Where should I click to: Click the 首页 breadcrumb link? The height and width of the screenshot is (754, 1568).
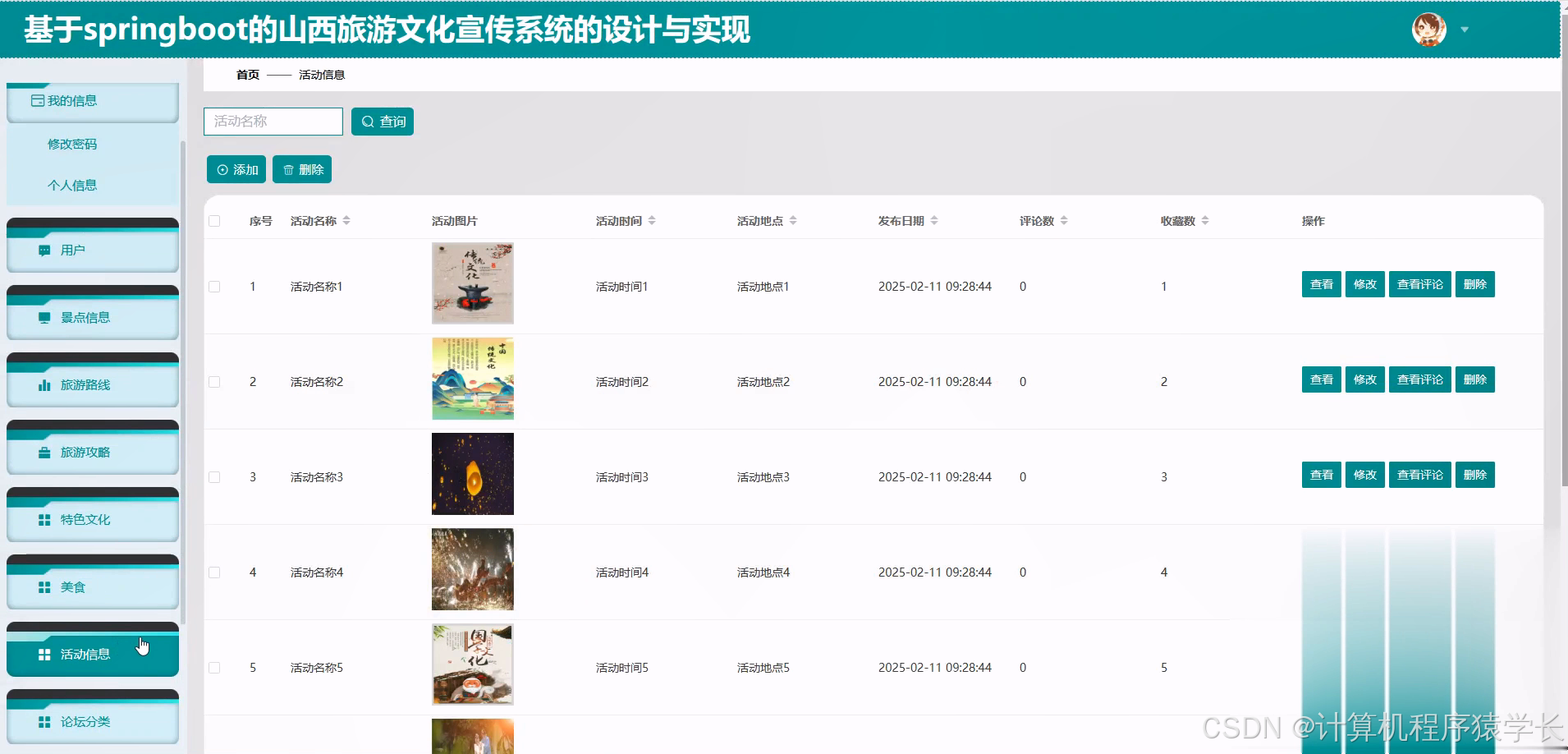247,74
